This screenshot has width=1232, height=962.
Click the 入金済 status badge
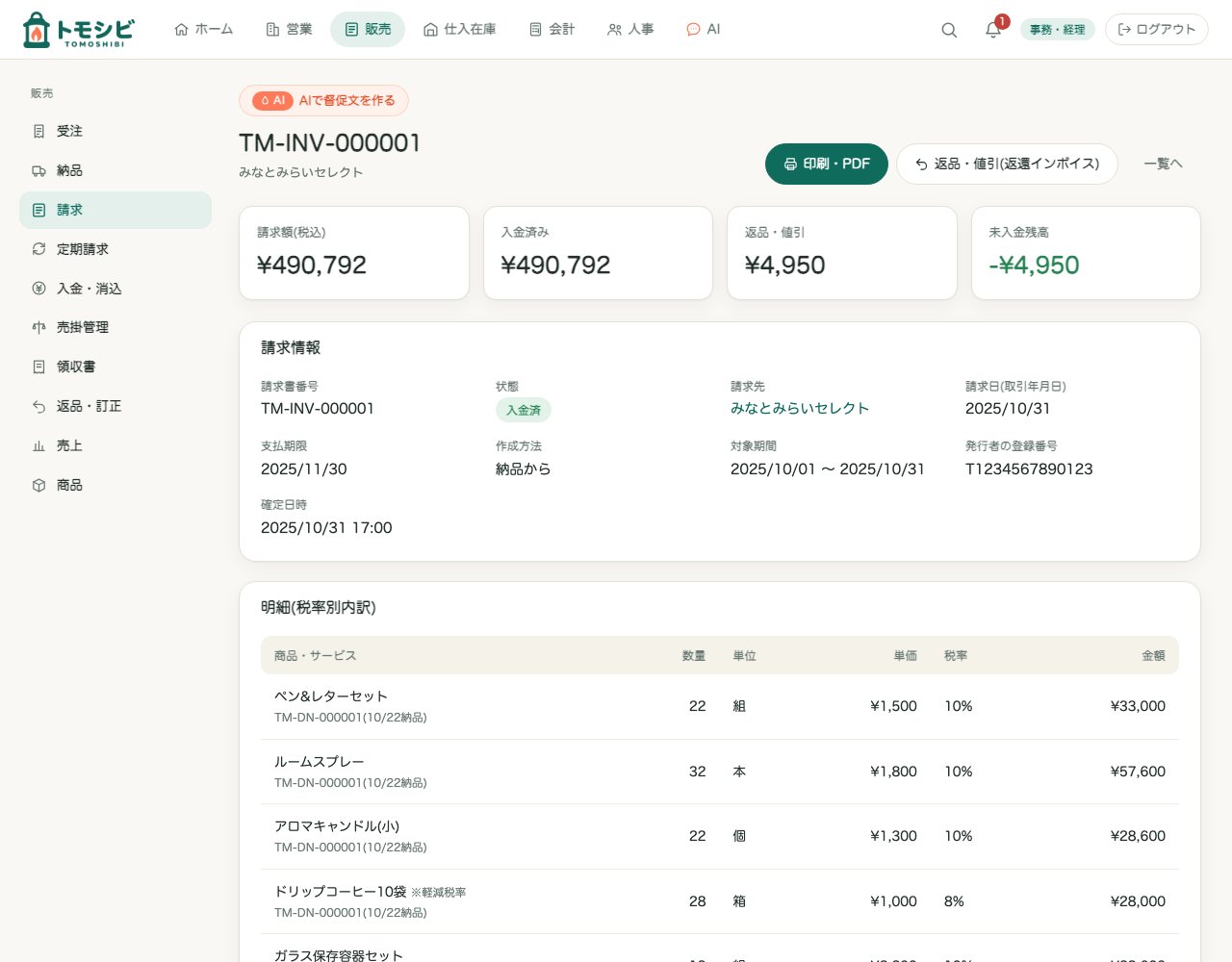coord(524,410)
